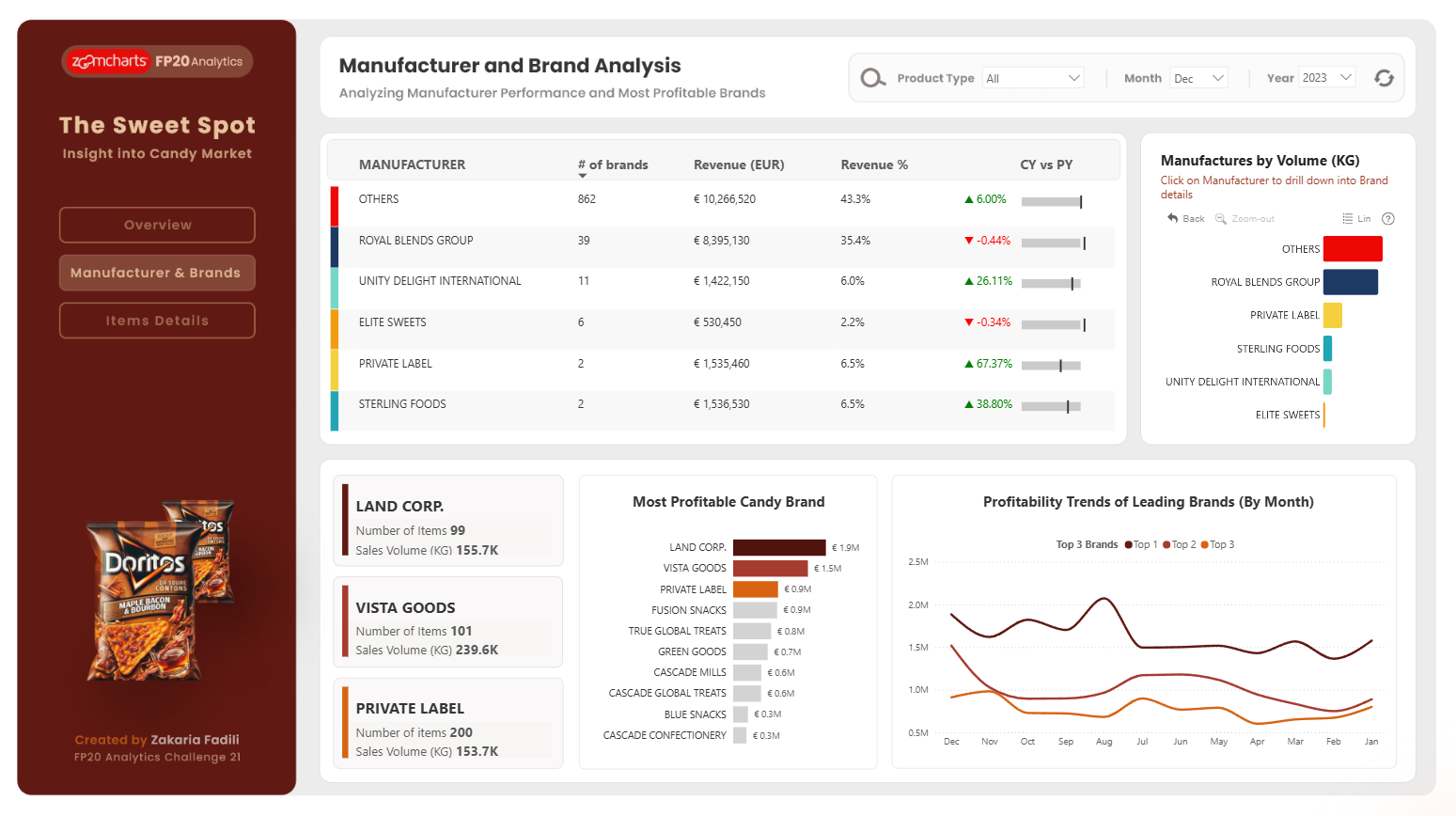Click the BLUE SNACKS bar label
This screenshot has width=1456, height=816.
[x=696, y=714]
